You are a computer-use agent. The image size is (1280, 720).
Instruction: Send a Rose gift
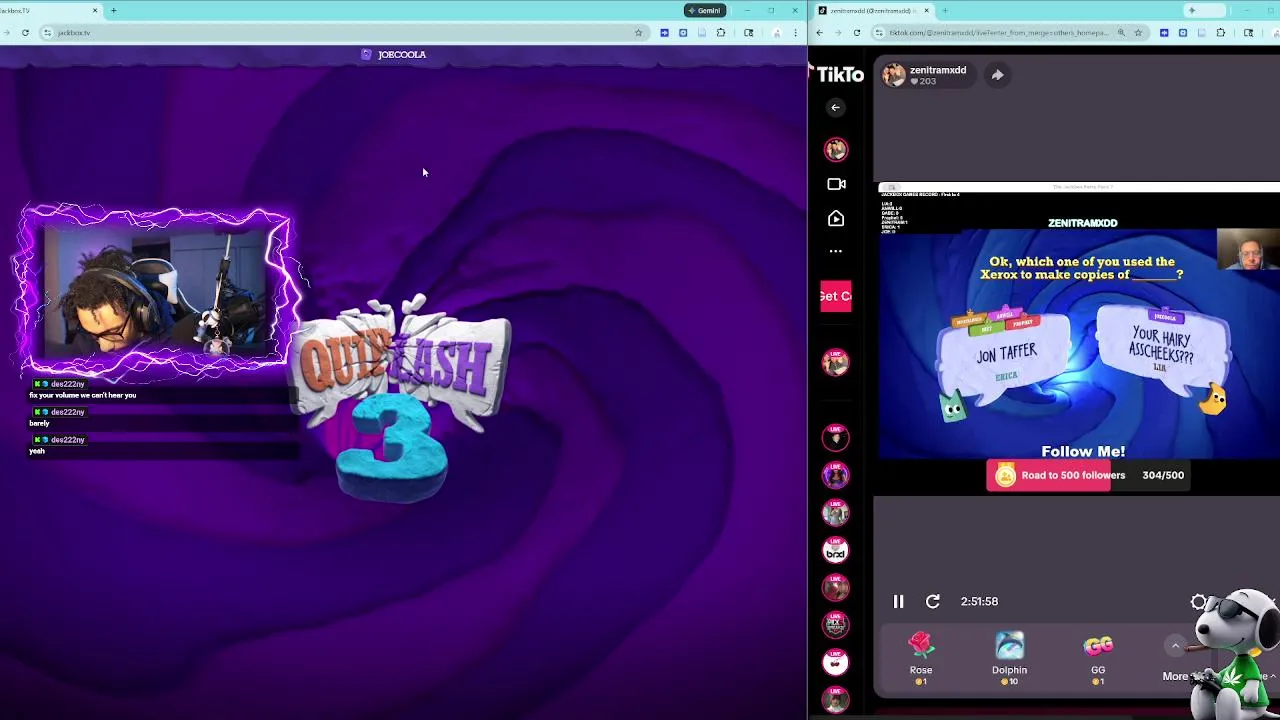921,658
